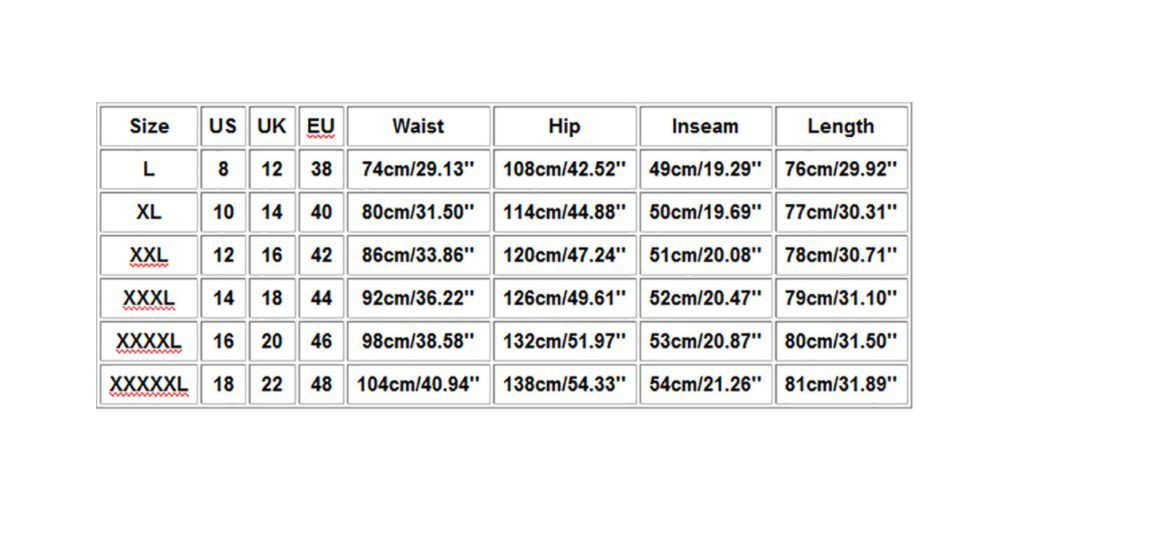Click the 51cm/20.08'' inseam cell
Viewport: 1156px width, 537px height.
(x=706, y=255)
